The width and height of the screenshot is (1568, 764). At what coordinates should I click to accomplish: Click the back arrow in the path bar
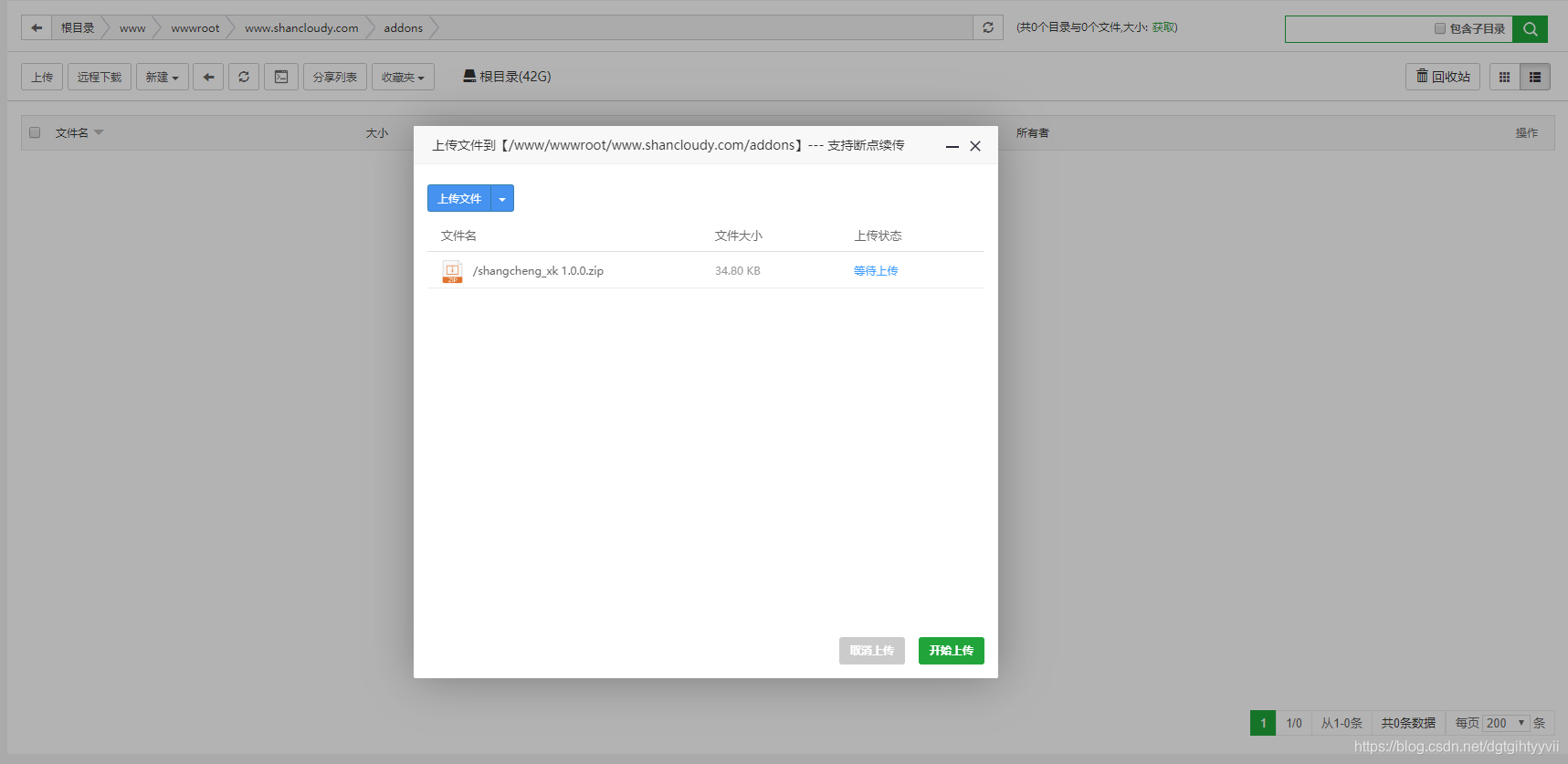(x=37, y=28)
